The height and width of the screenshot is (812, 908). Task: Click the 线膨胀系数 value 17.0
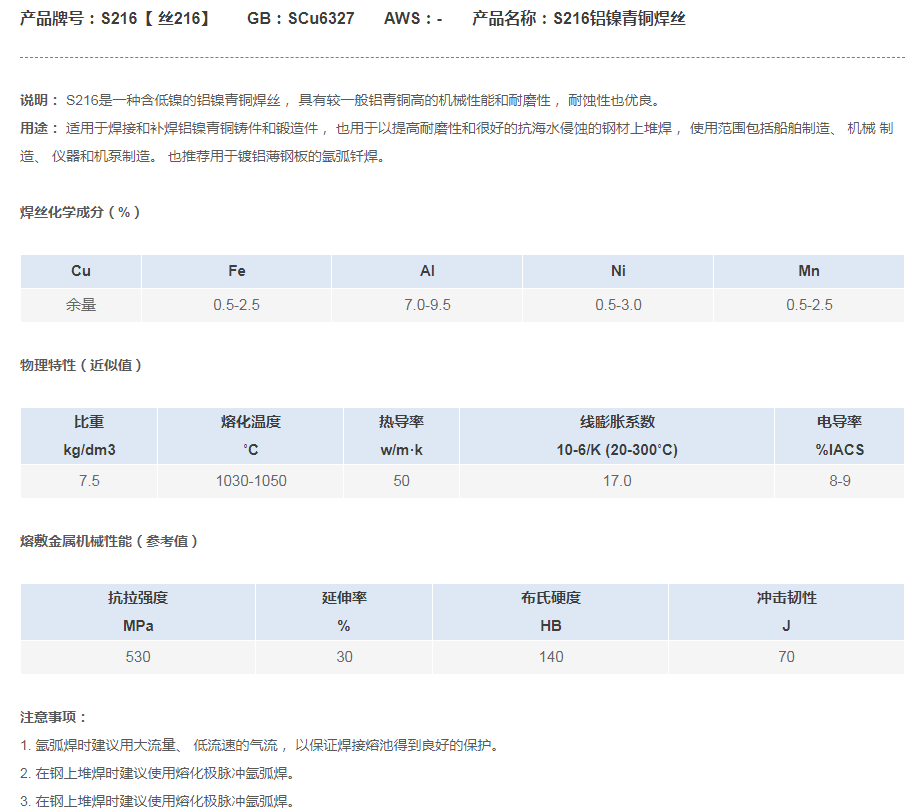pyautogui.click(x=617, y=481)
